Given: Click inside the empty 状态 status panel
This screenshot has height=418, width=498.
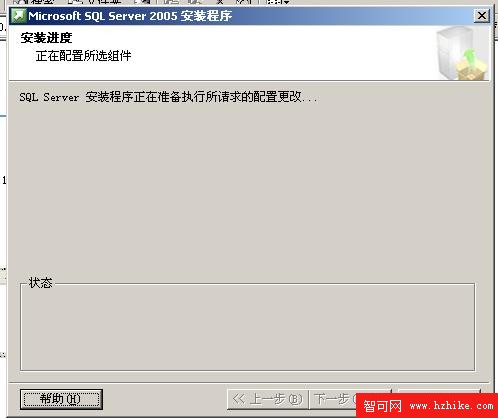Looking at the screenshot, I should click(247, 328).
